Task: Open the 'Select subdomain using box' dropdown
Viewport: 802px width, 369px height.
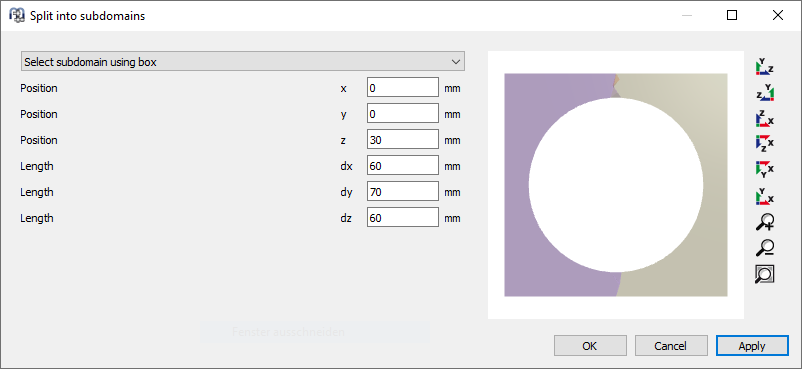Action: (243, 61)
